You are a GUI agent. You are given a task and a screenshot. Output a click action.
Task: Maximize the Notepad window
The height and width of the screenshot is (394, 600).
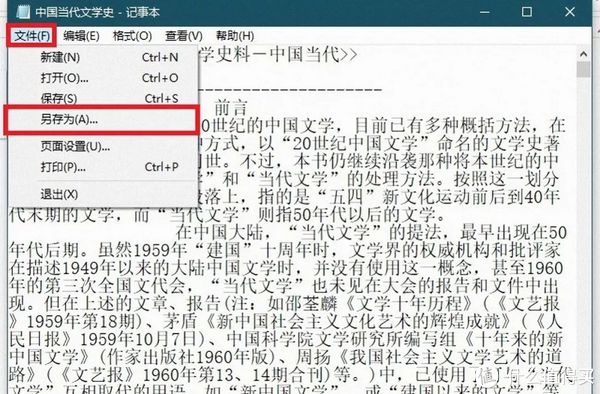click(527, 12)
